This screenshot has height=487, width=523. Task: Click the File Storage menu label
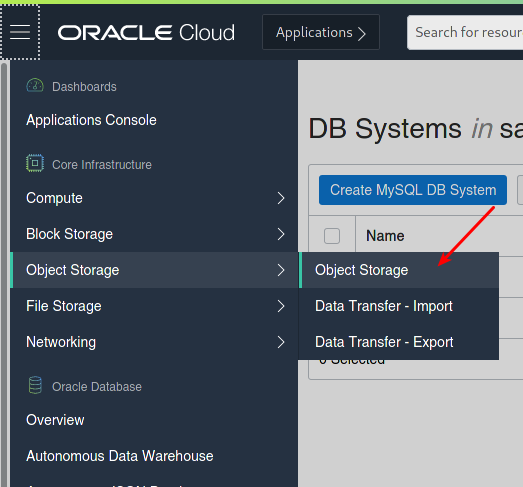tap(64, 306)
